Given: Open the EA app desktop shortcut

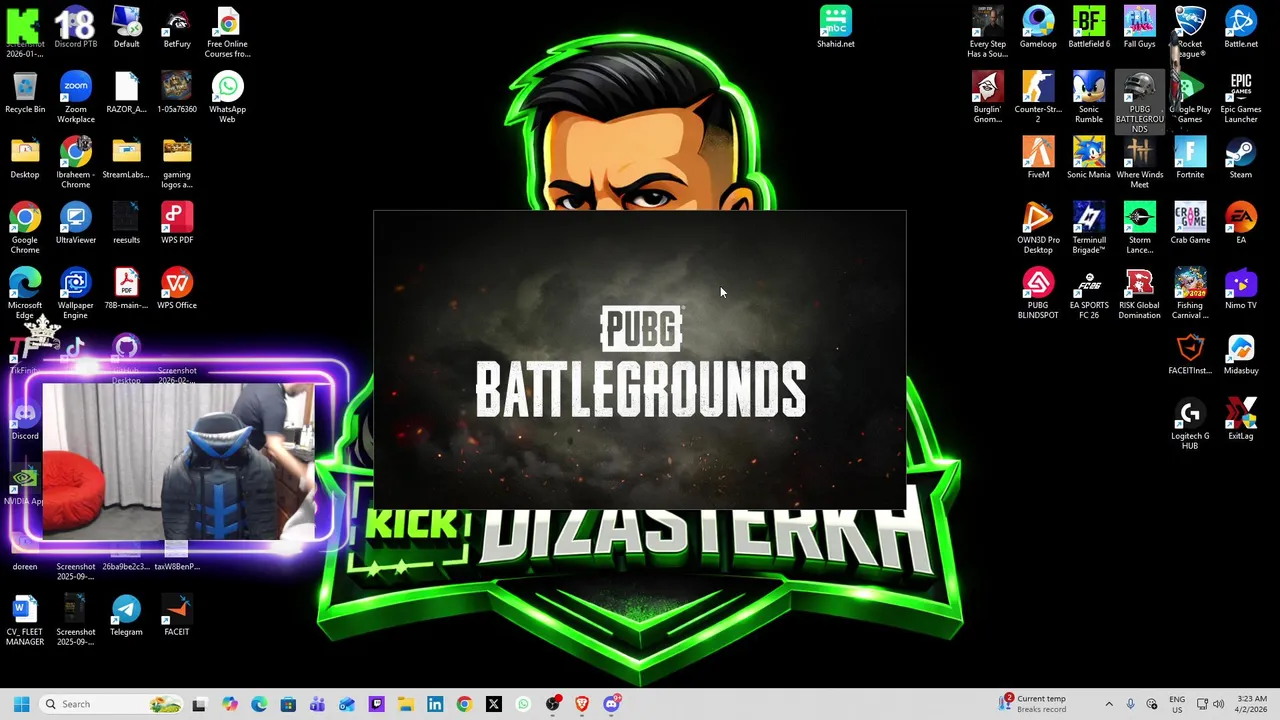Looking at the screenshot, I should click(x=1240, y=223).
